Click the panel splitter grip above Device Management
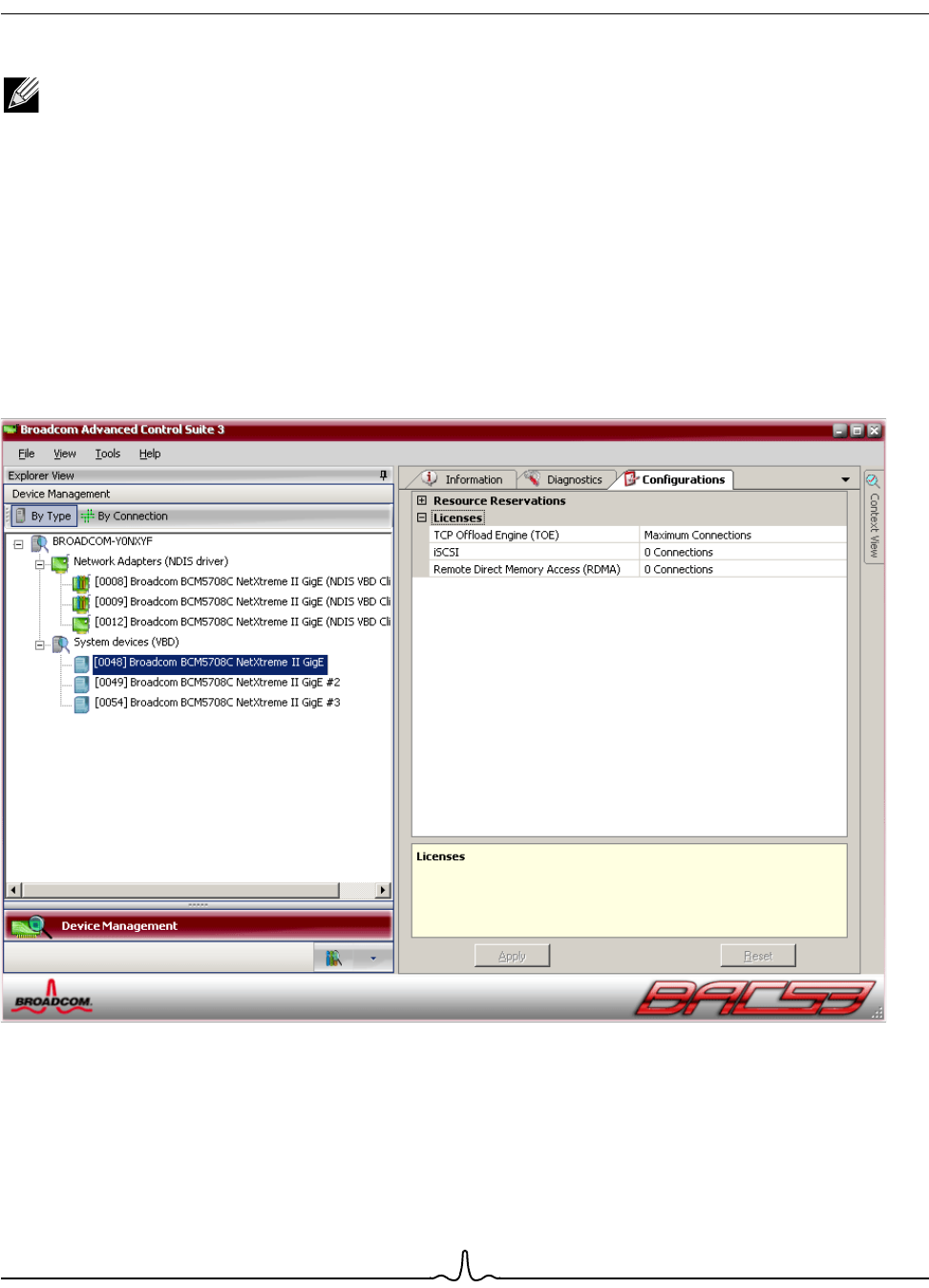Image resolution: width=929 pixels, height=1288 pixels. (198, 903)
